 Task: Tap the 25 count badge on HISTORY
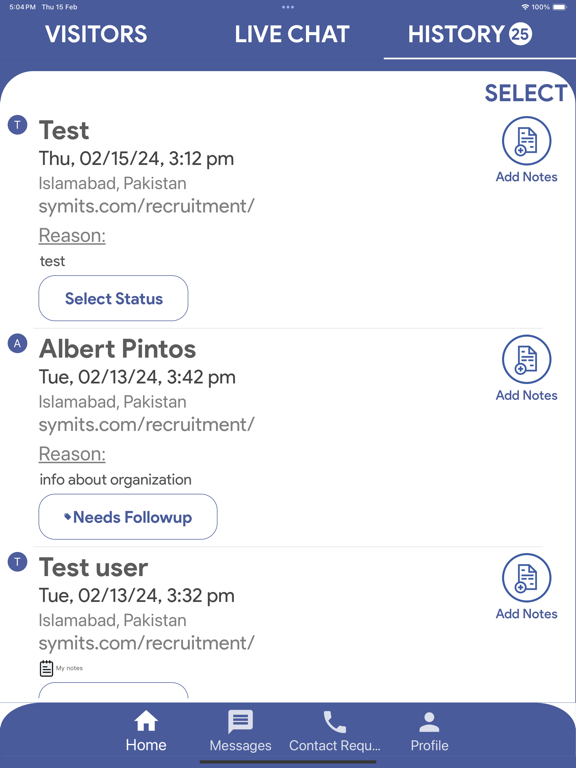[x=520, y=34]
